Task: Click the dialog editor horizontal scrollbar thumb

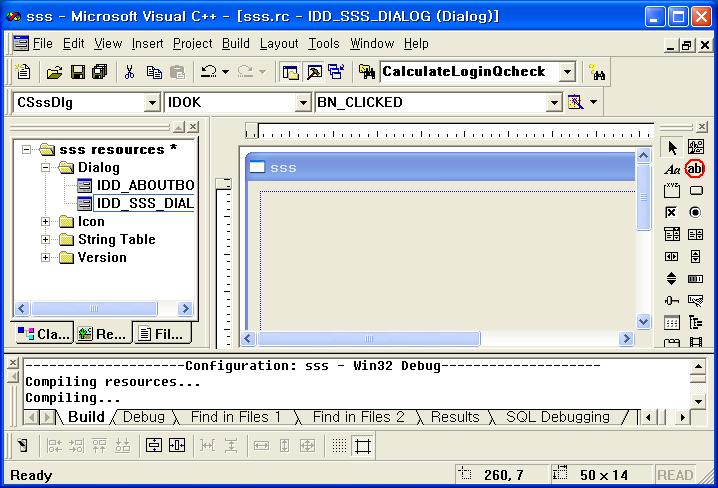Action: pos(369,339)
